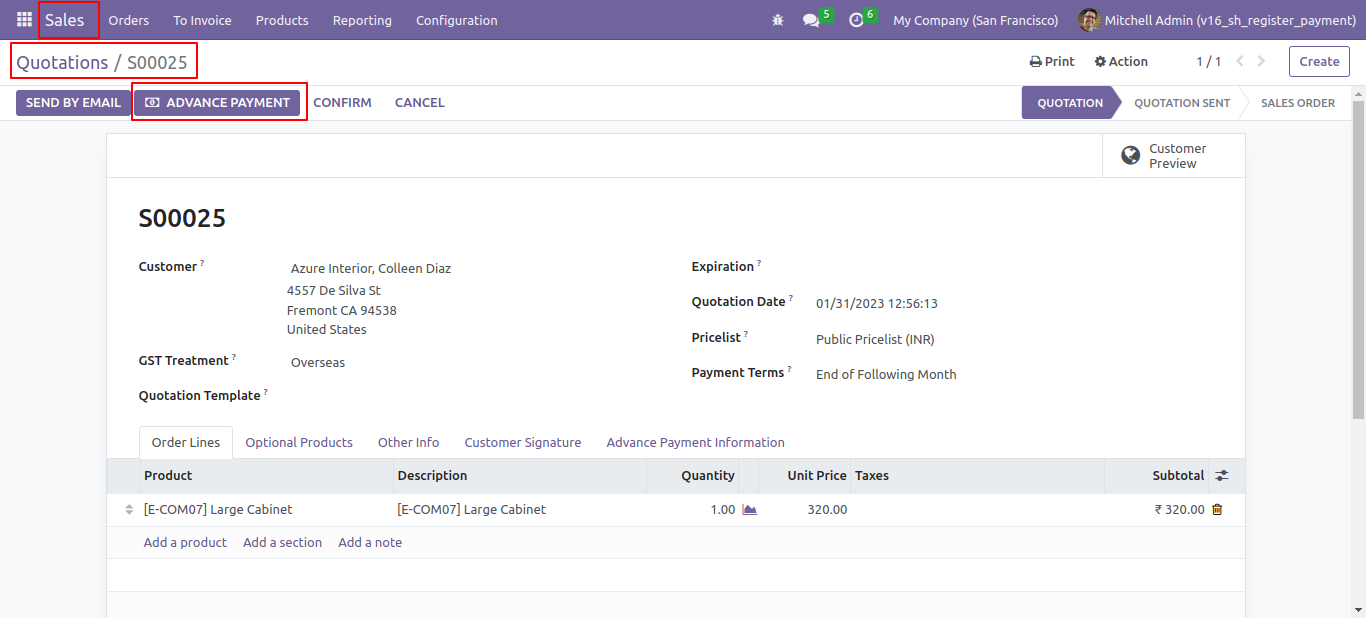The width and height of the screenshot is (1366, 618).
Task: Open the Products menu
Action: 282,20
